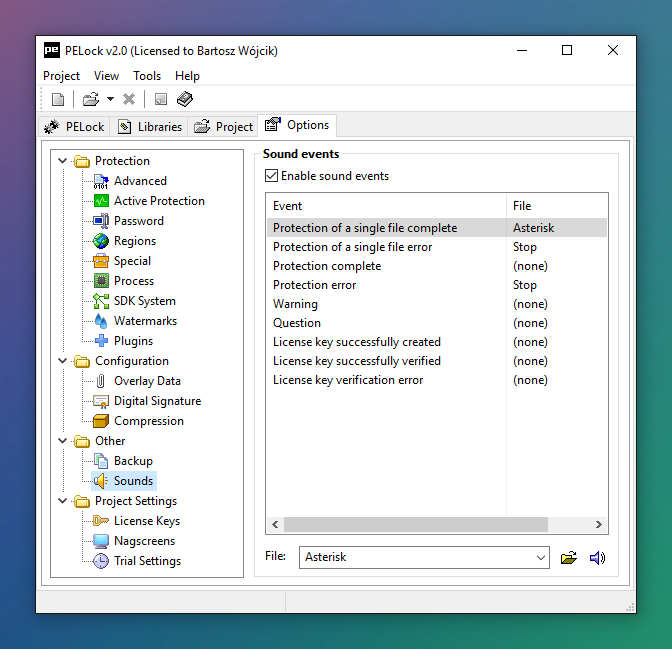Click dropdown arrow next to open icon

point(110,99)
